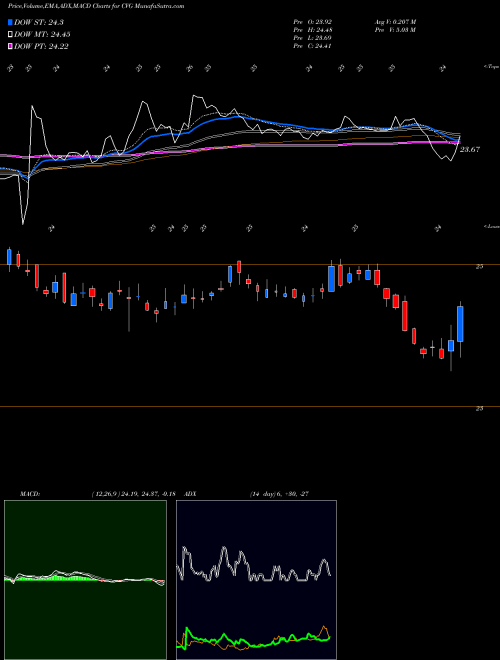Screen dimensions: 500x660
Task: Click the 'Pre O: 23.92' open value
Action: (x=313, y=22)
